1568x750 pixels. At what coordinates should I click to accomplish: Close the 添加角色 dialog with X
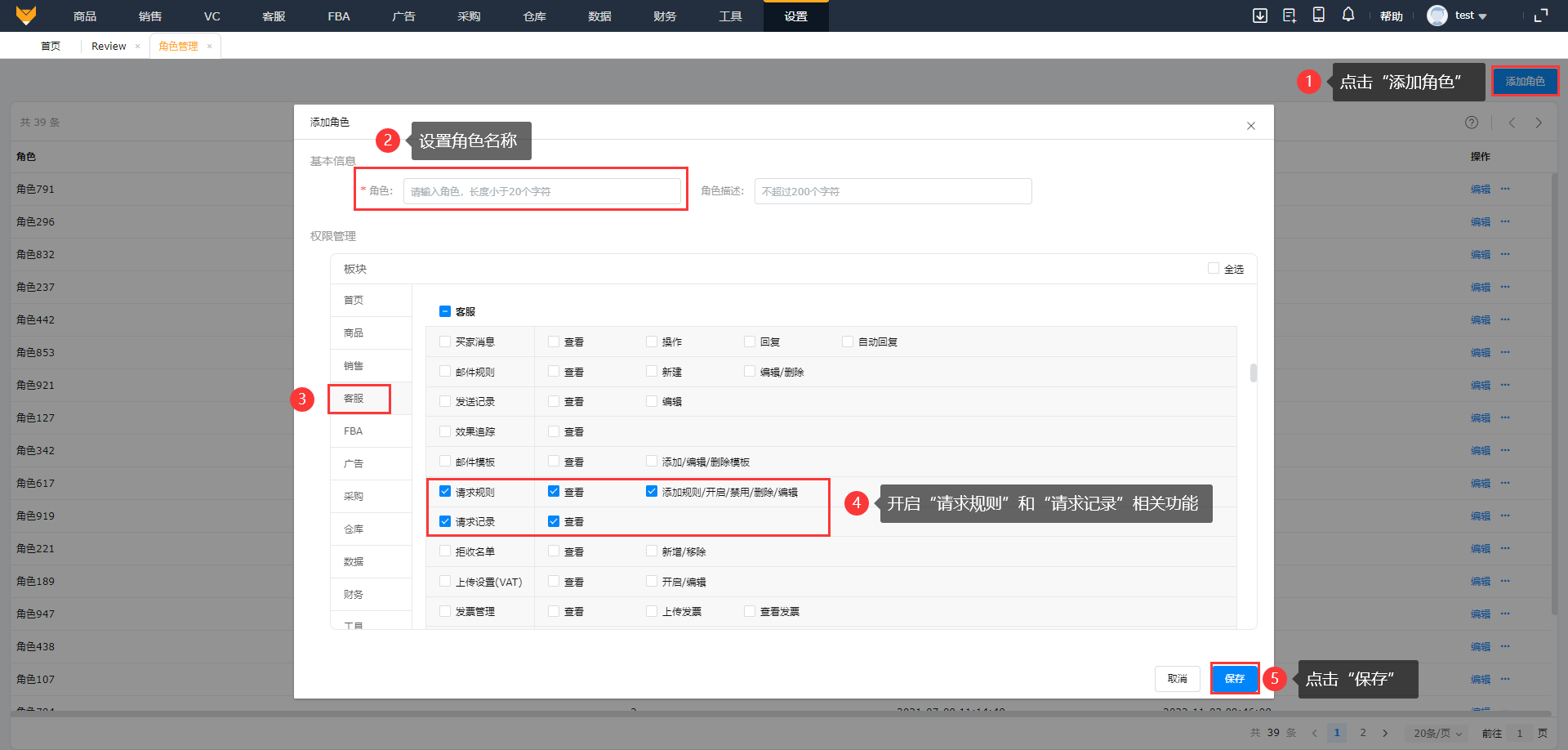[1250, 126]
